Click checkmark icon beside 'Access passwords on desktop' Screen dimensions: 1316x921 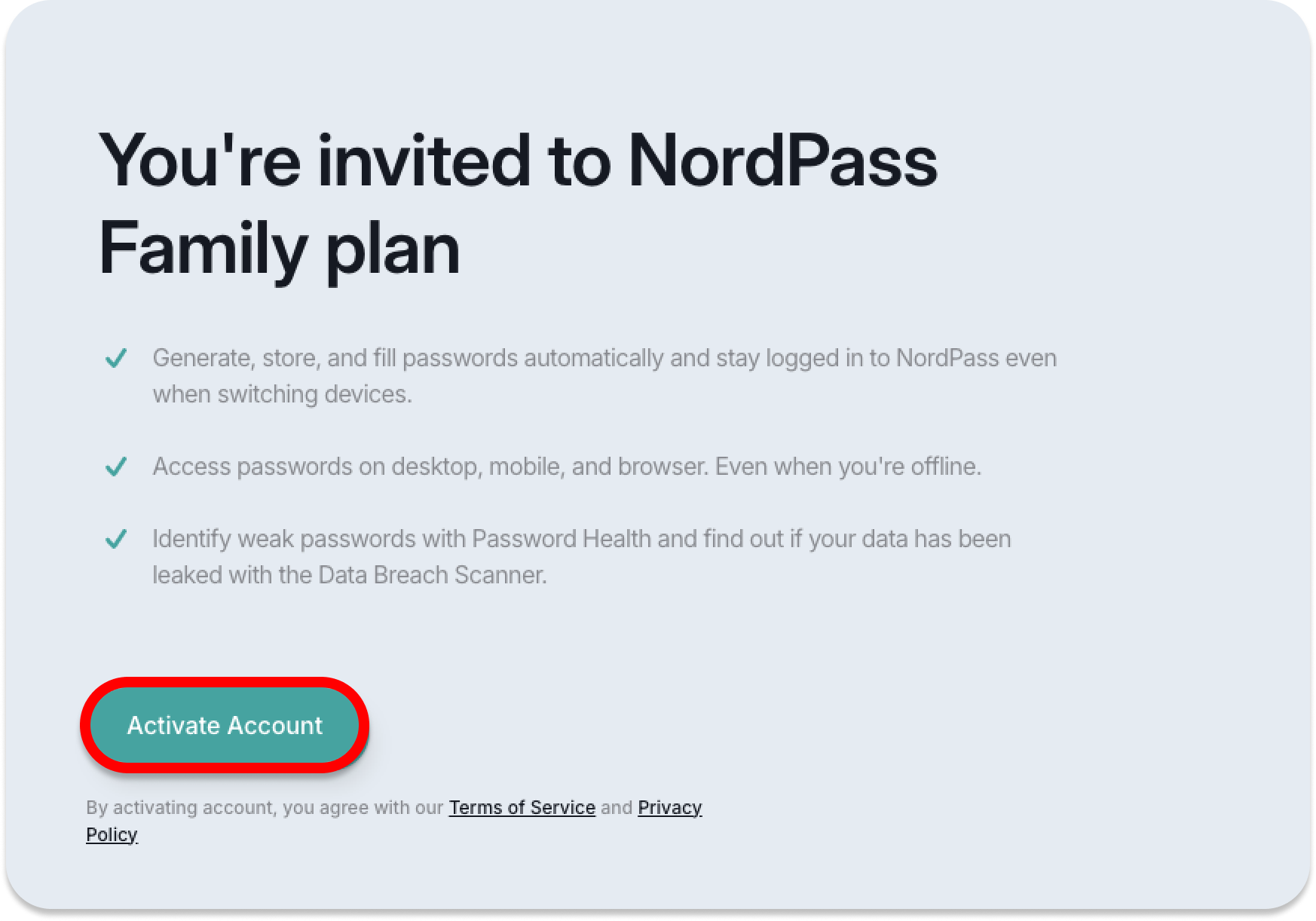[x=115, y=467]
